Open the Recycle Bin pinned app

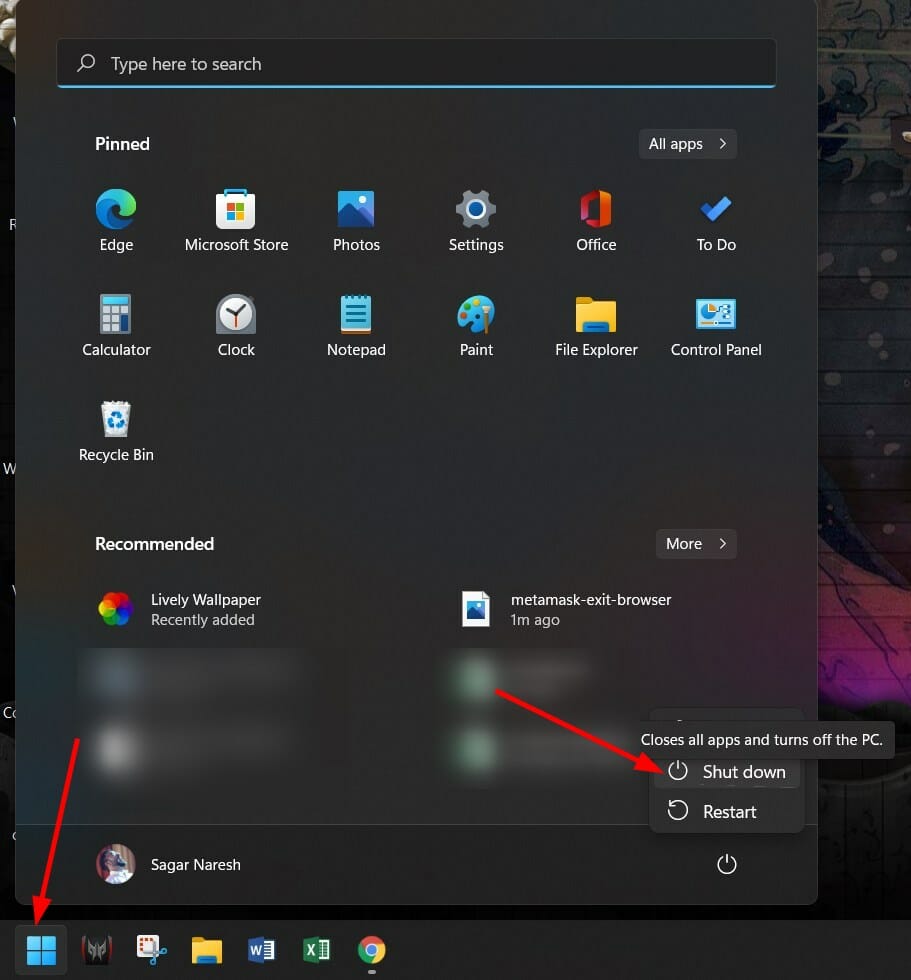[x=116, y=431]
